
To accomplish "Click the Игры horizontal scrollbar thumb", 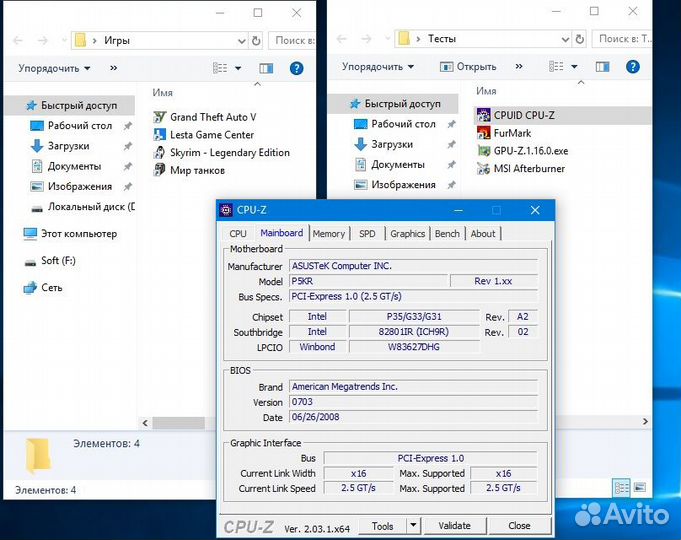I will pyautogui.click(x=179, y=423).
